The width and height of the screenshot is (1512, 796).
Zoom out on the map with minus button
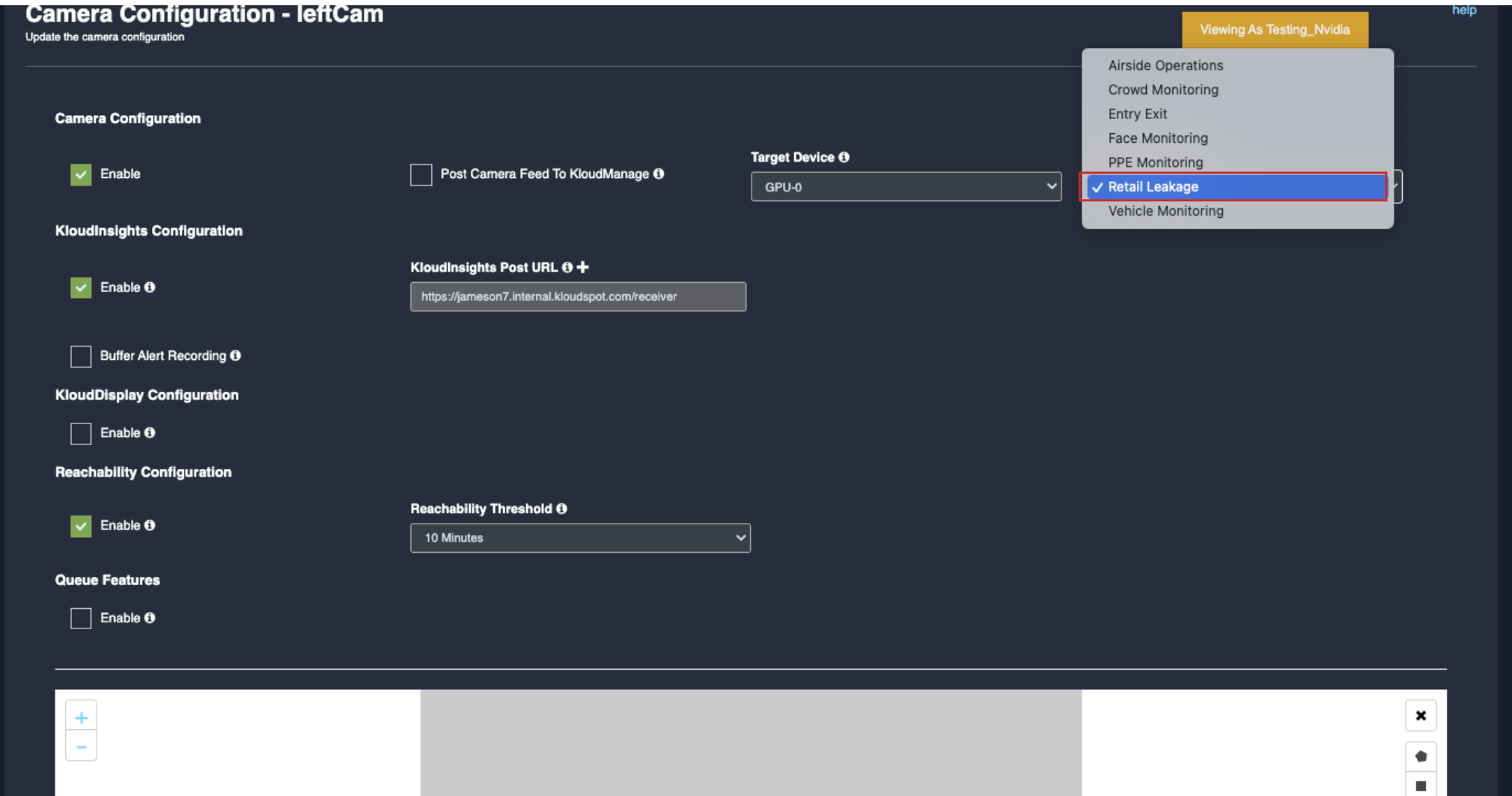pyautogui.click(x=81, y=746)
